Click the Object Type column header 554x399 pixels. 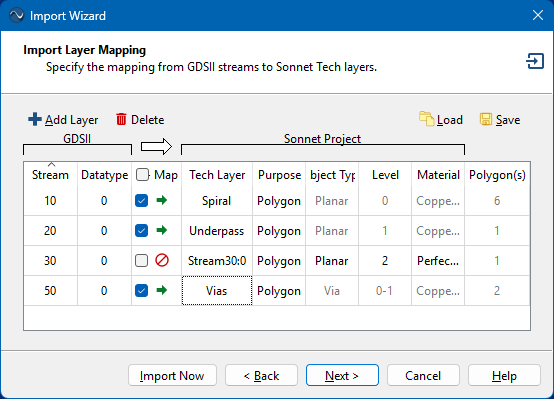(332, 175)
